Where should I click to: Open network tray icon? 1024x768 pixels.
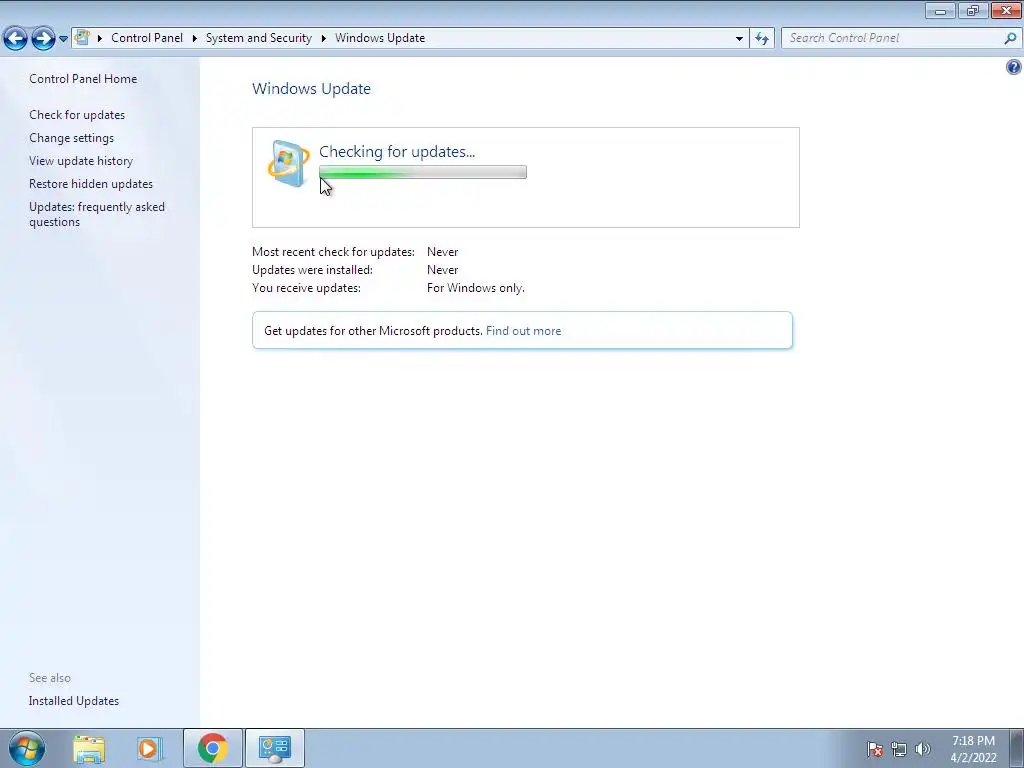[899, 749]
